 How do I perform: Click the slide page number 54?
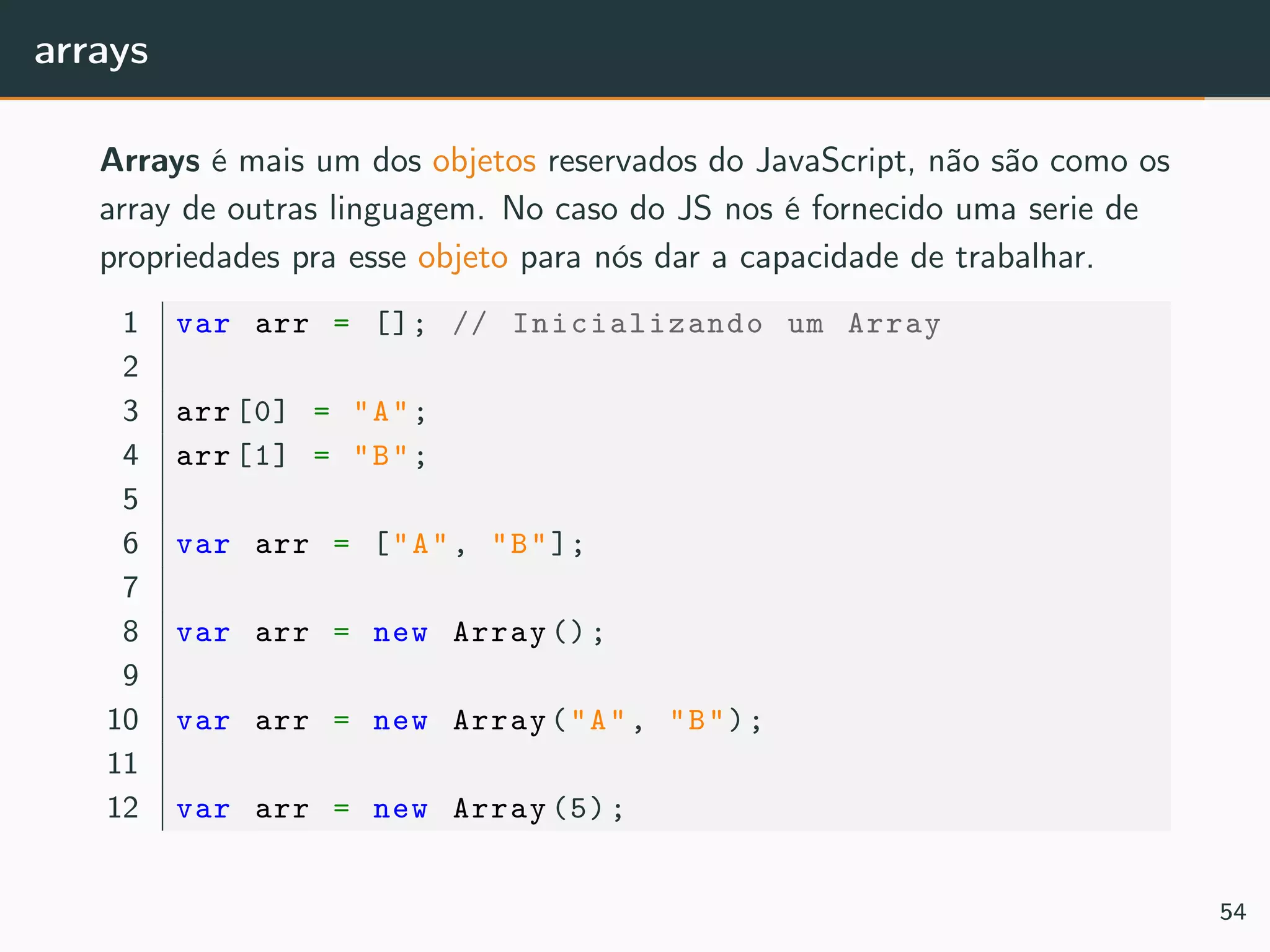coord(1233,912)
